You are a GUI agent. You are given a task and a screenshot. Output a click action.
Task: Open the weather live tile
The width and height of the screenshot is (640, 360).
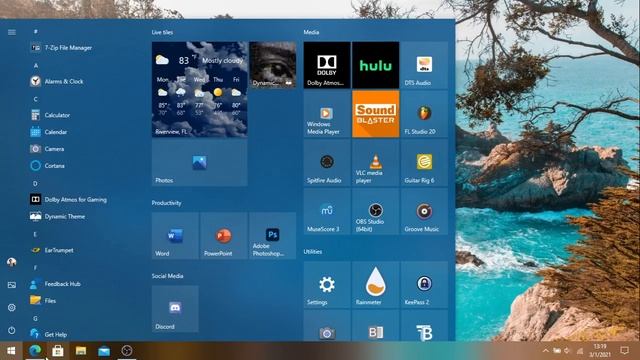click(x=200, y=89)
